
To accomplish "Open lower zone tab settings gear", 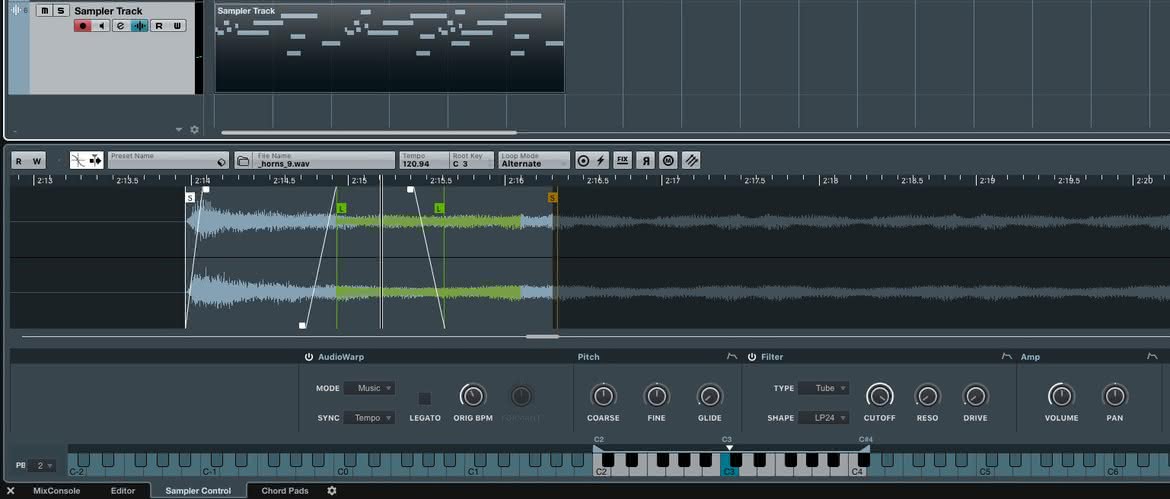I will (332, 491).
